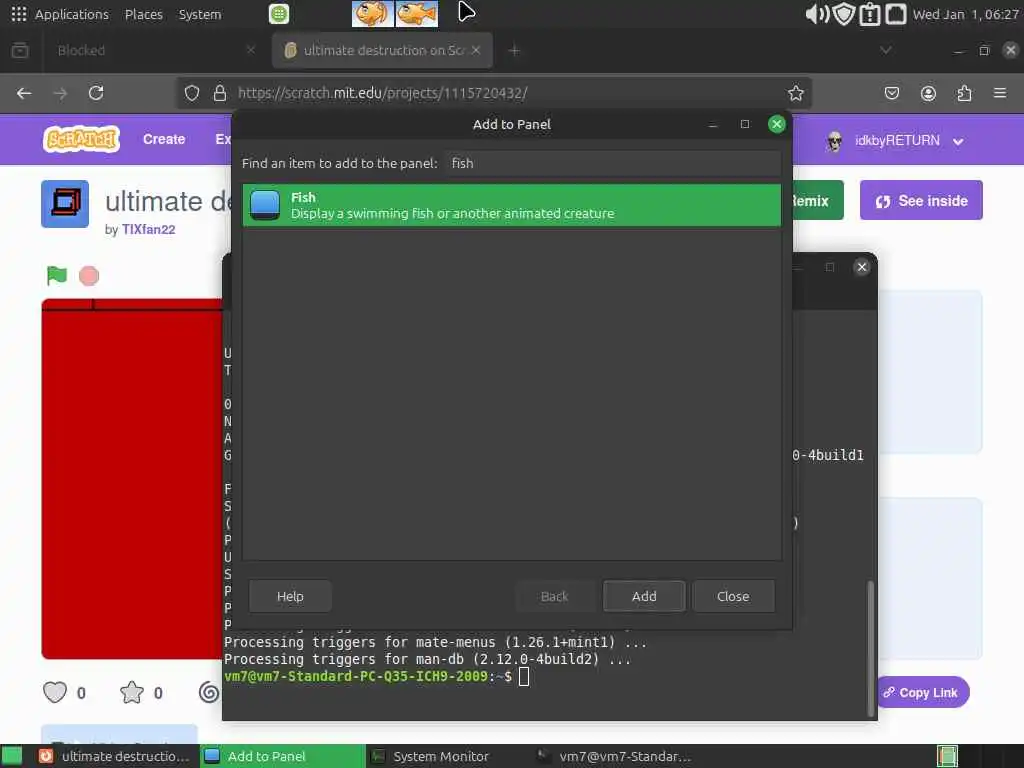Screen dimensions: 1024x768
Task: Close the terminal window
Action: [862, 266]
